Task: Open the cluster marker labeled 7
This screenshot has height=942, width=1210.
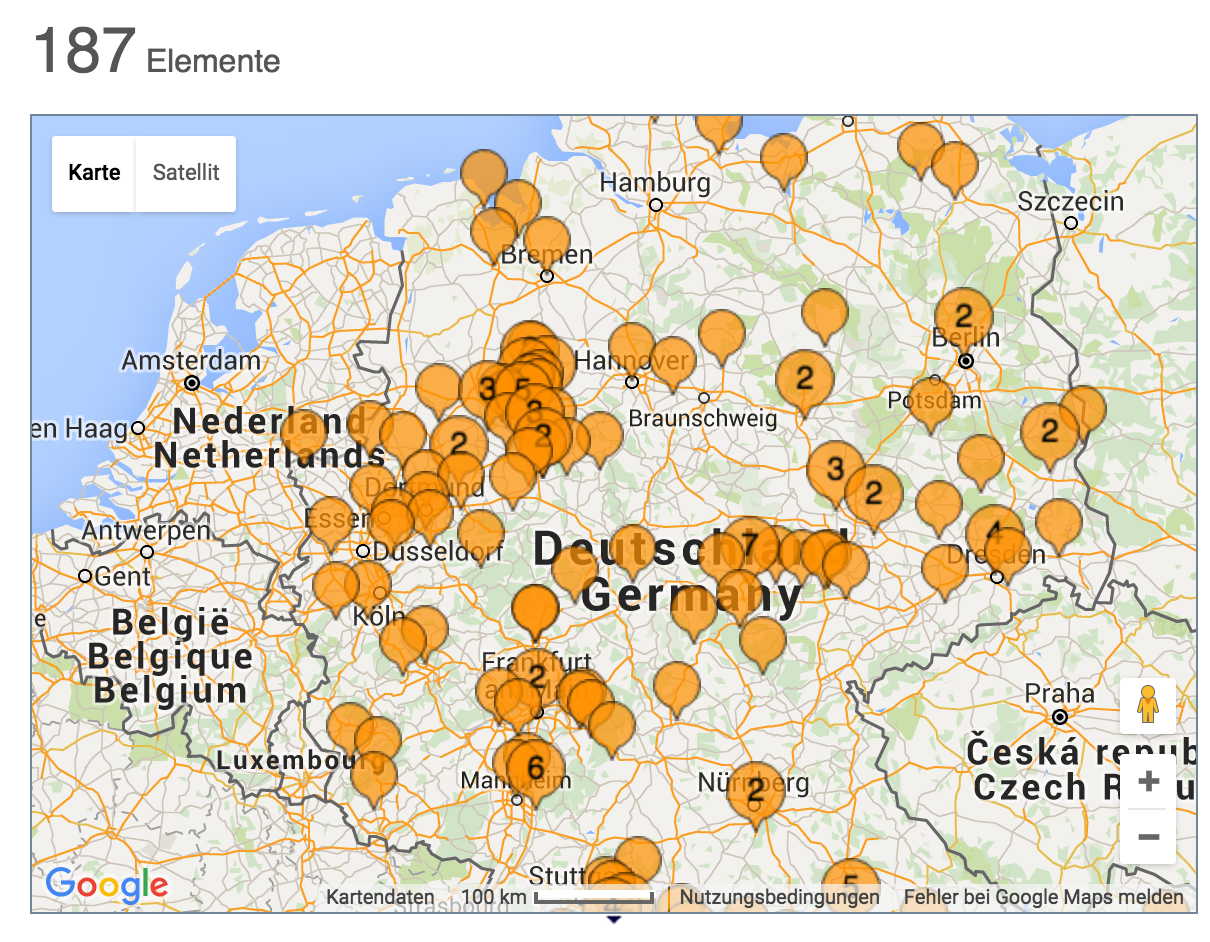Action: [x=749, y=544]
